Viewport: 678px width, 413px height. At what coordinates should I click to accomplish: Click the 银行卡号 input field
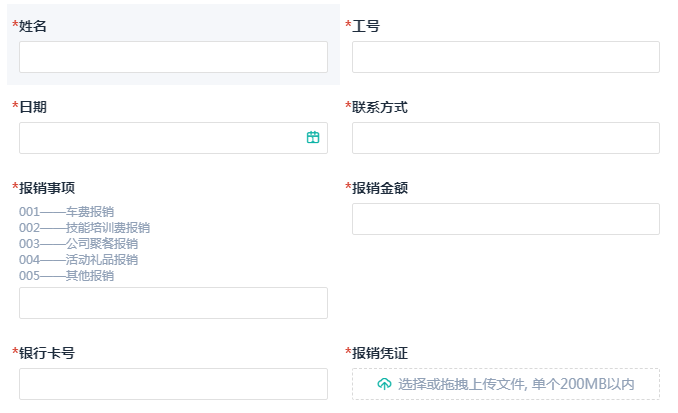point(173,384)
